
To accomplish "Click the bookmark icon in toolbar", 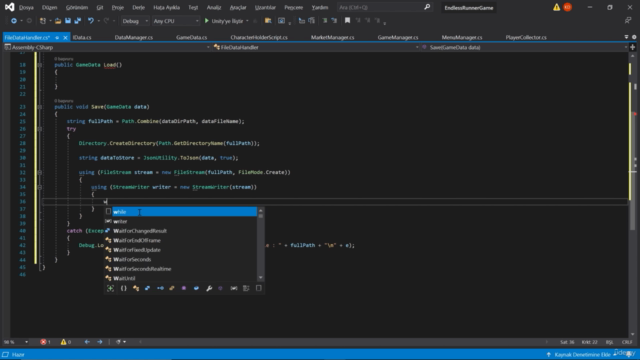I will (347, 21).
